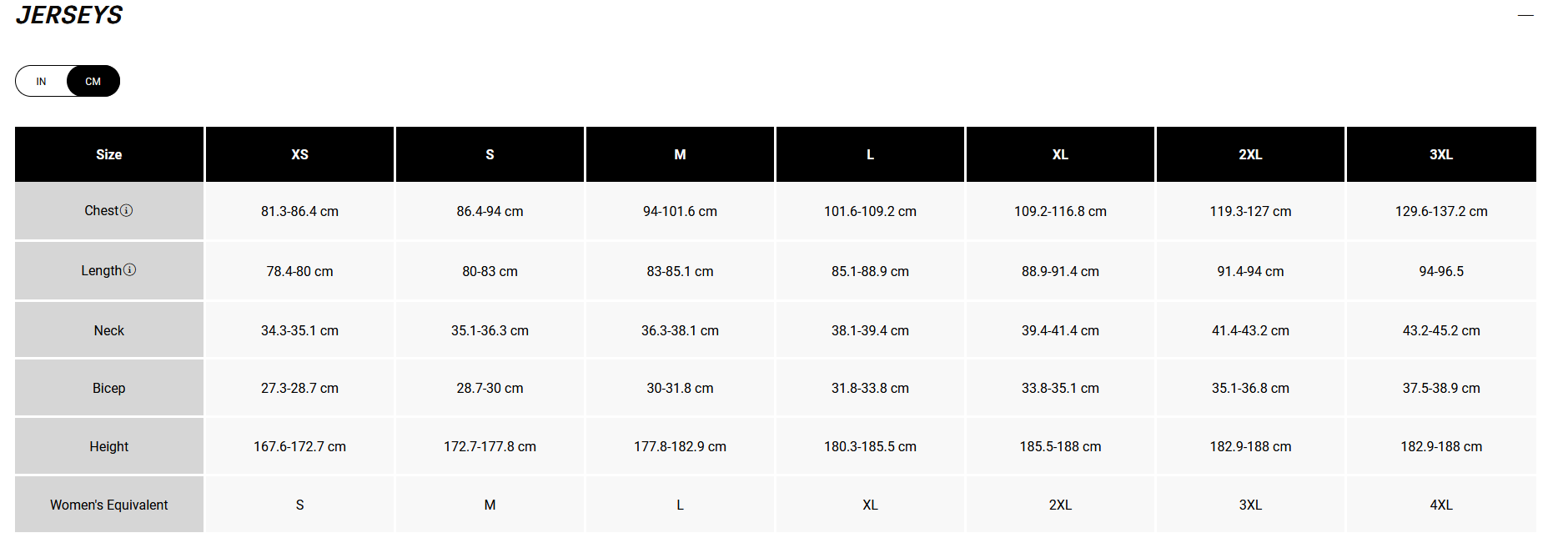
Task: Click the 3XL size column header
Action: [x=1441, y=154]
